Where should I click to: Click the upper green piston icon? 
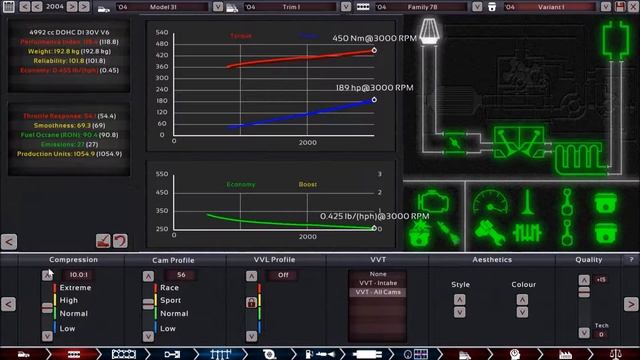point(605,203)
